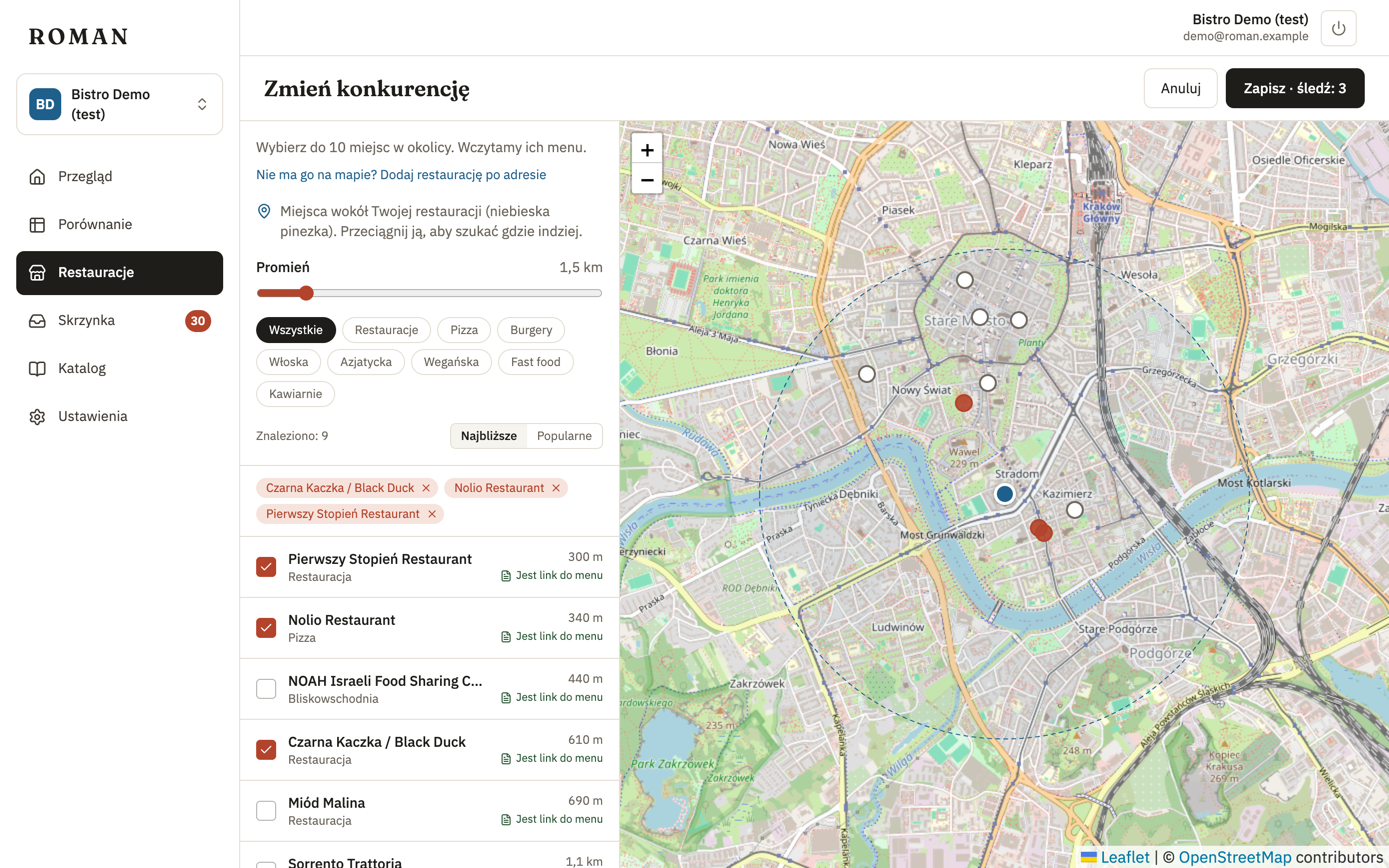Expand Bistro Demo account switcher
This screenshot has height=868, width=1389.
[x=119, y=104]
